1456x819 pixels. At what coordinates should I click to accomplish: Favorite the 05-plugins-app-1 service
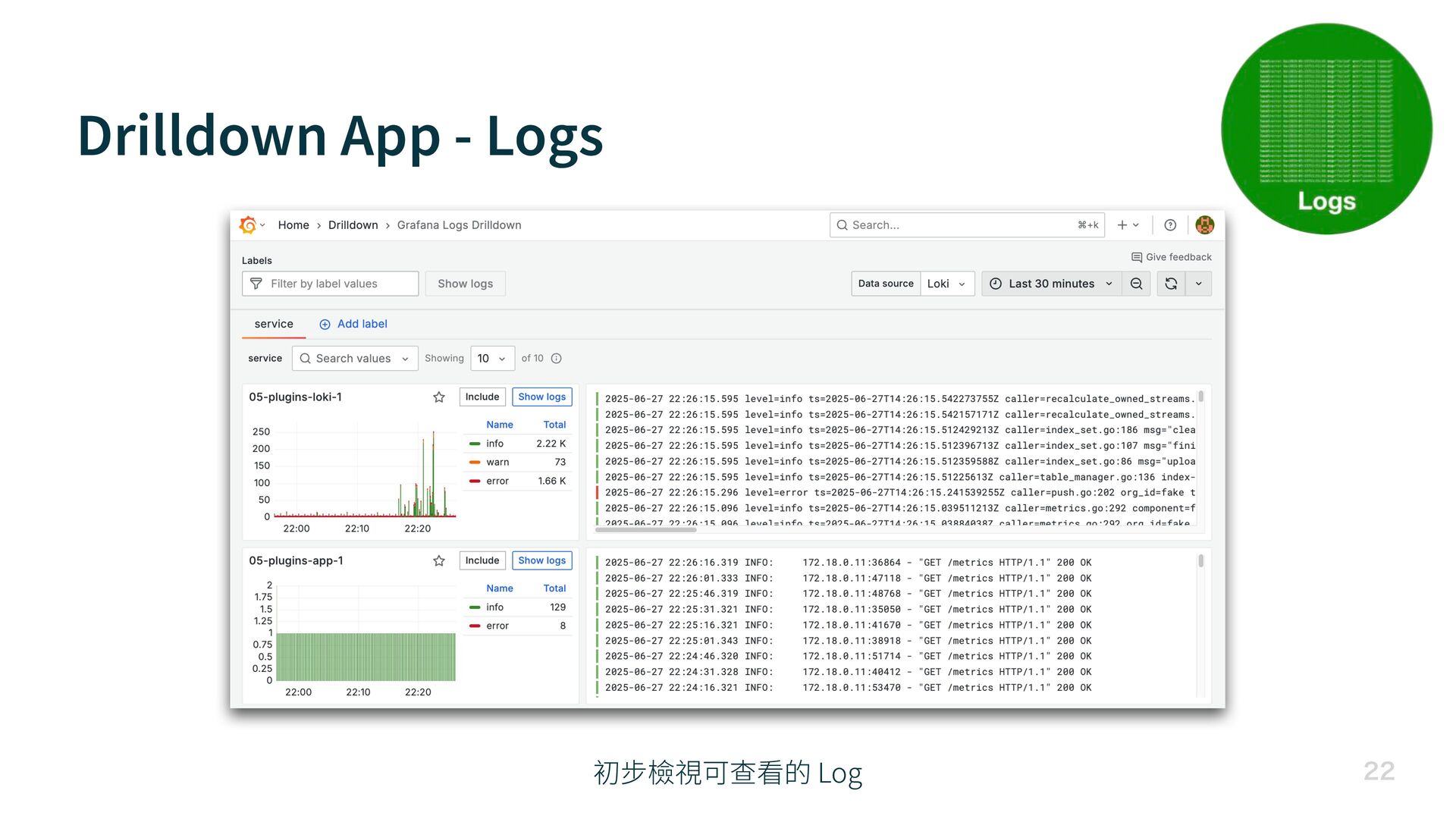(439, 561)
